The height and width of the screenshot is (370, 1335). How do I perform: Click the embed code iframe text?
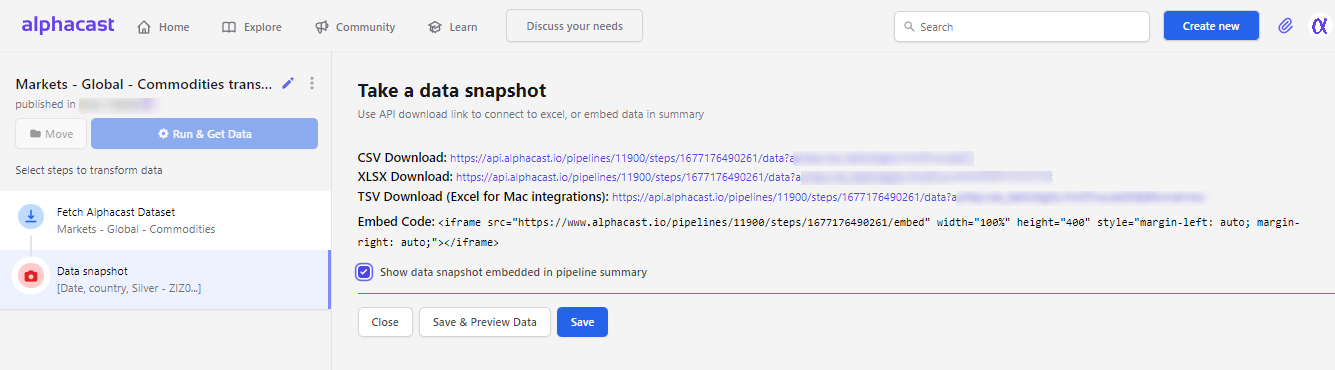point(868,232)
